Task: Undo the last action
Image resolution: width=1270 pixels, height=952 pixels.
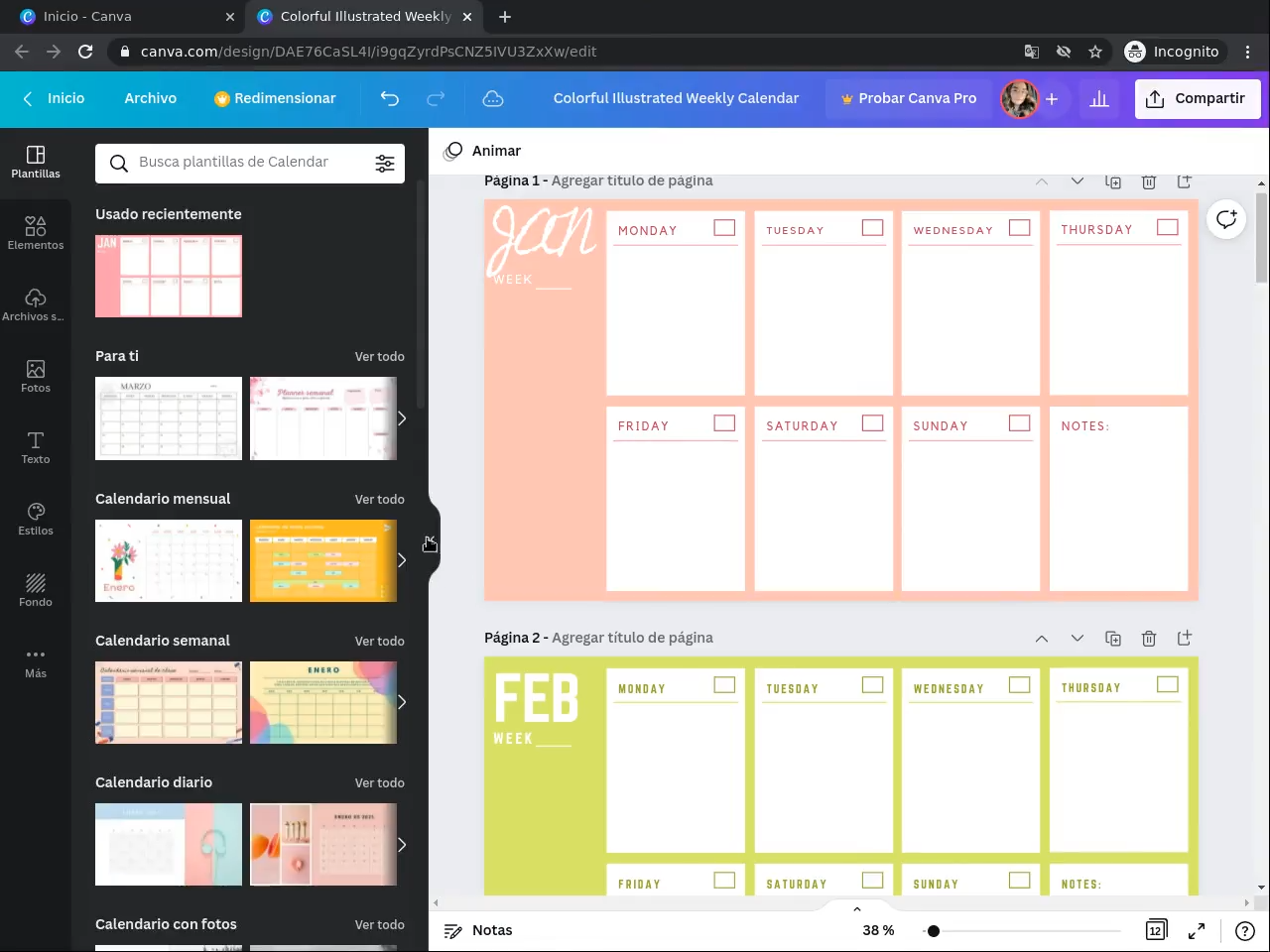Action: pyautogui.click(x=390, y=98)
